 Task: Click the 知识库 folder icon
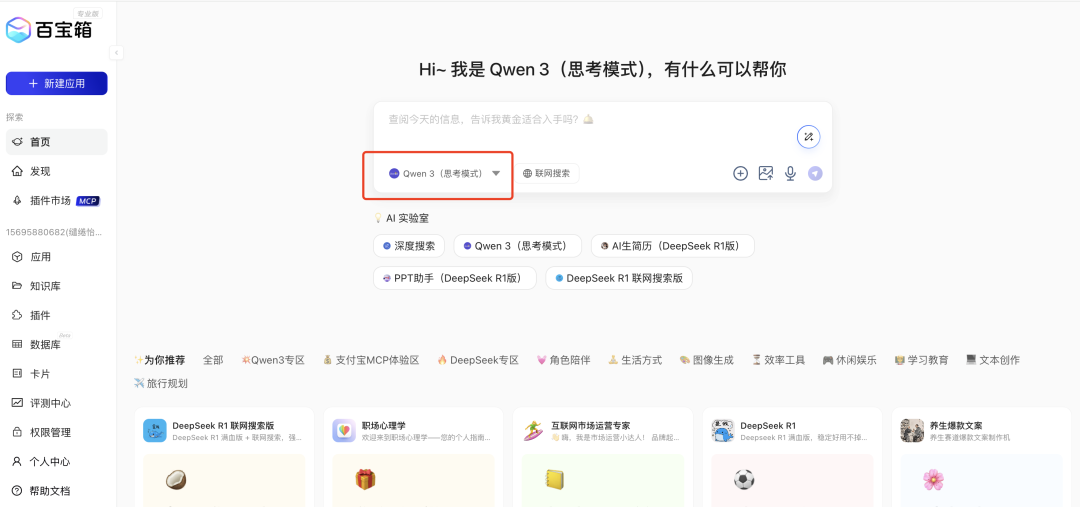tap(17, 286)
